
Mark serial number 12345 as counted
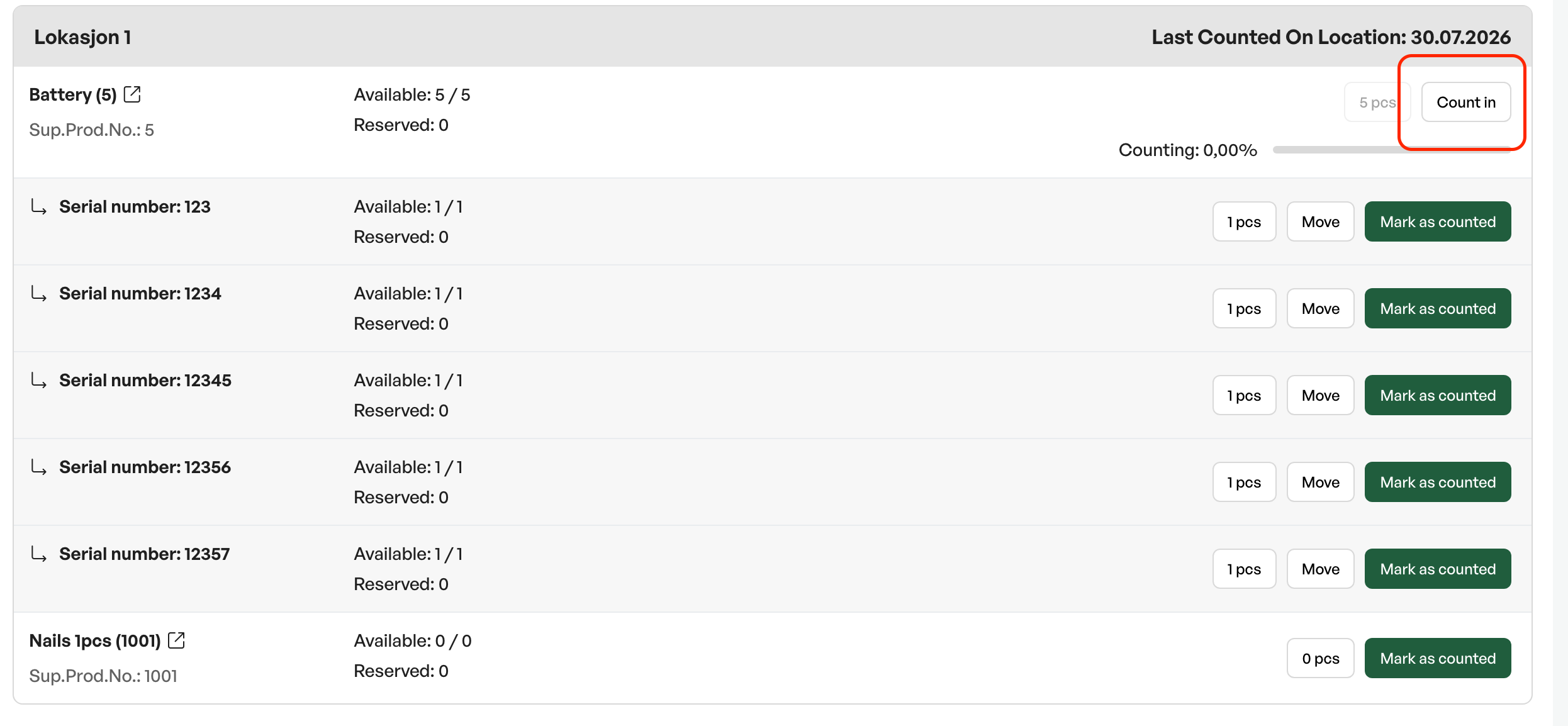1438,395
